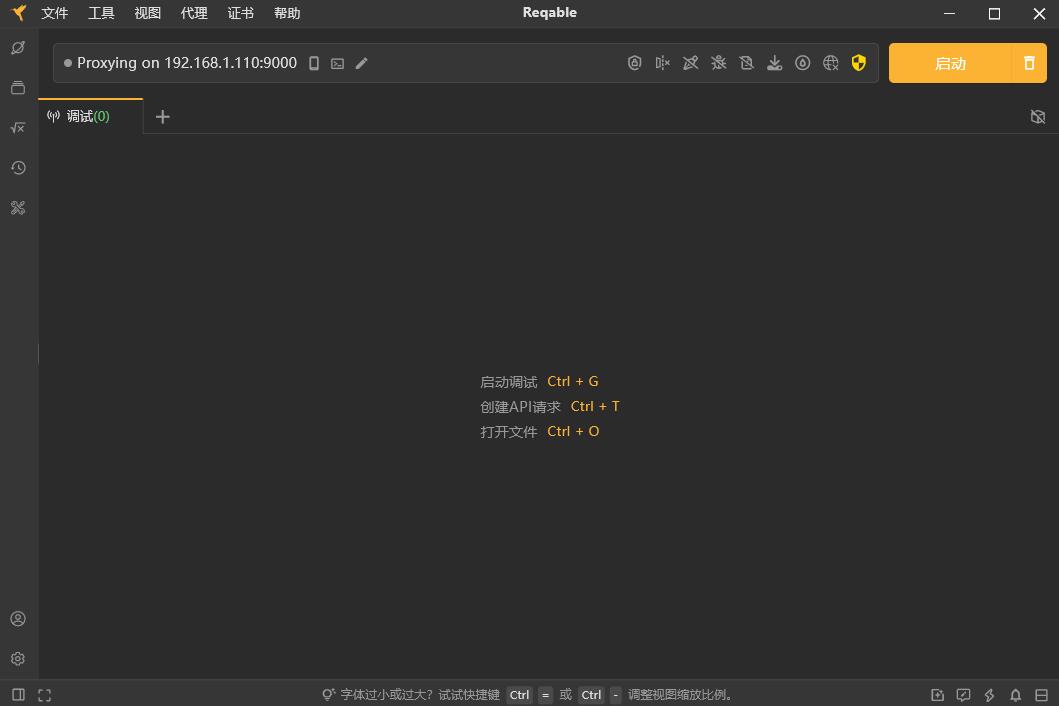The height and width of the screenshot is (706, 1059).
Task: Click the download throttling icon in the toolbar
Action: (774, 62)
